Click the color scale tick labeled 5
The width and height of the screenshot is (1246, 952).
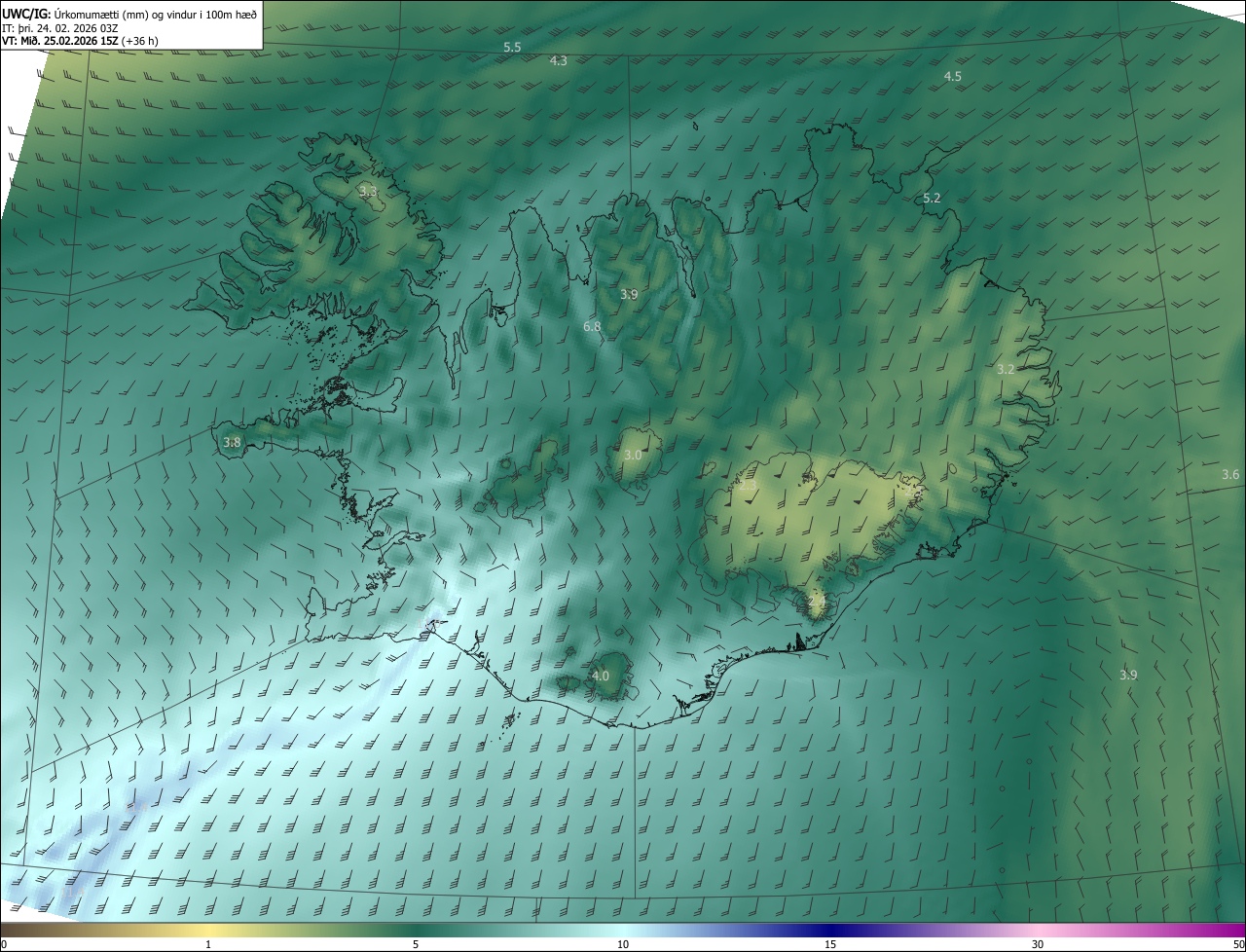click(416, 944)
